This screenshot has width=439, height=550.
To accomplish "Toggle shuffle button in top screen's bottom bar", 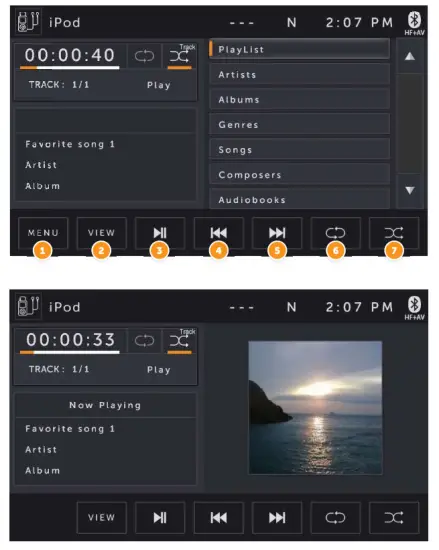I will click(394, 233).
